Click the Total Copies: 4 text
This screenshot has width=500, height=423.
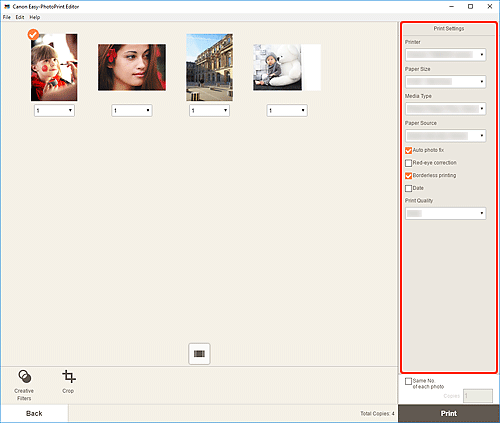[x=377, y=413]
